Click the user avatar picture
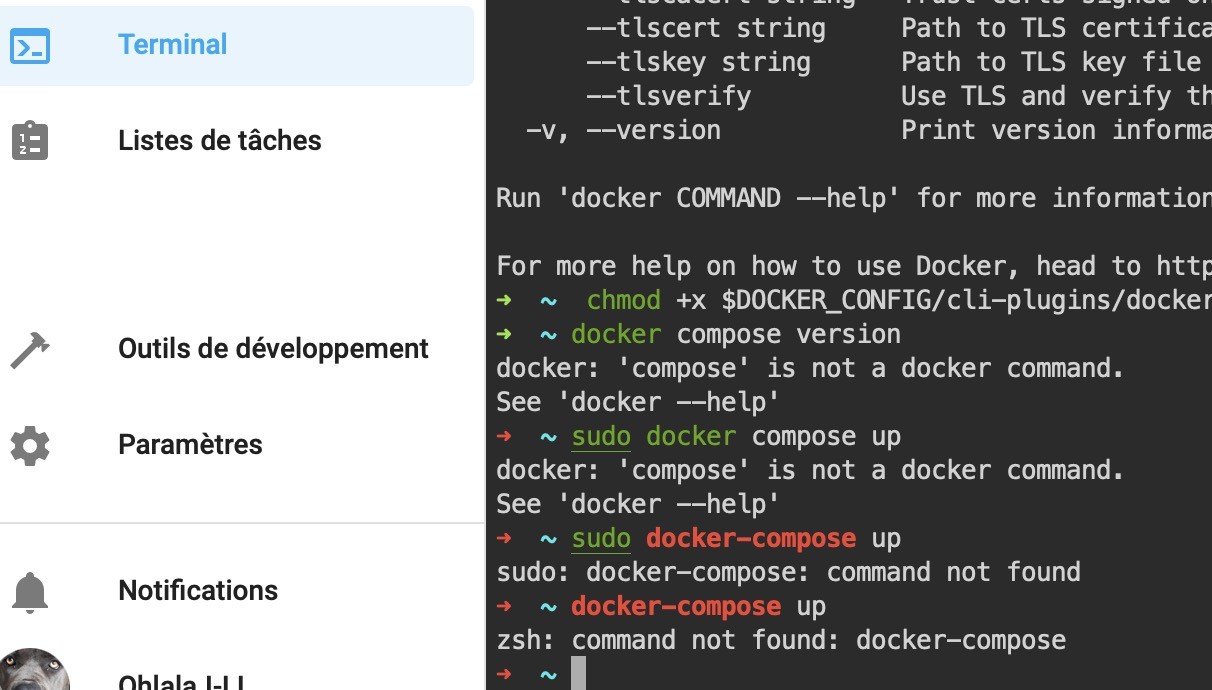The height and width of the screenshot is (690, 1212). [35, 669]
